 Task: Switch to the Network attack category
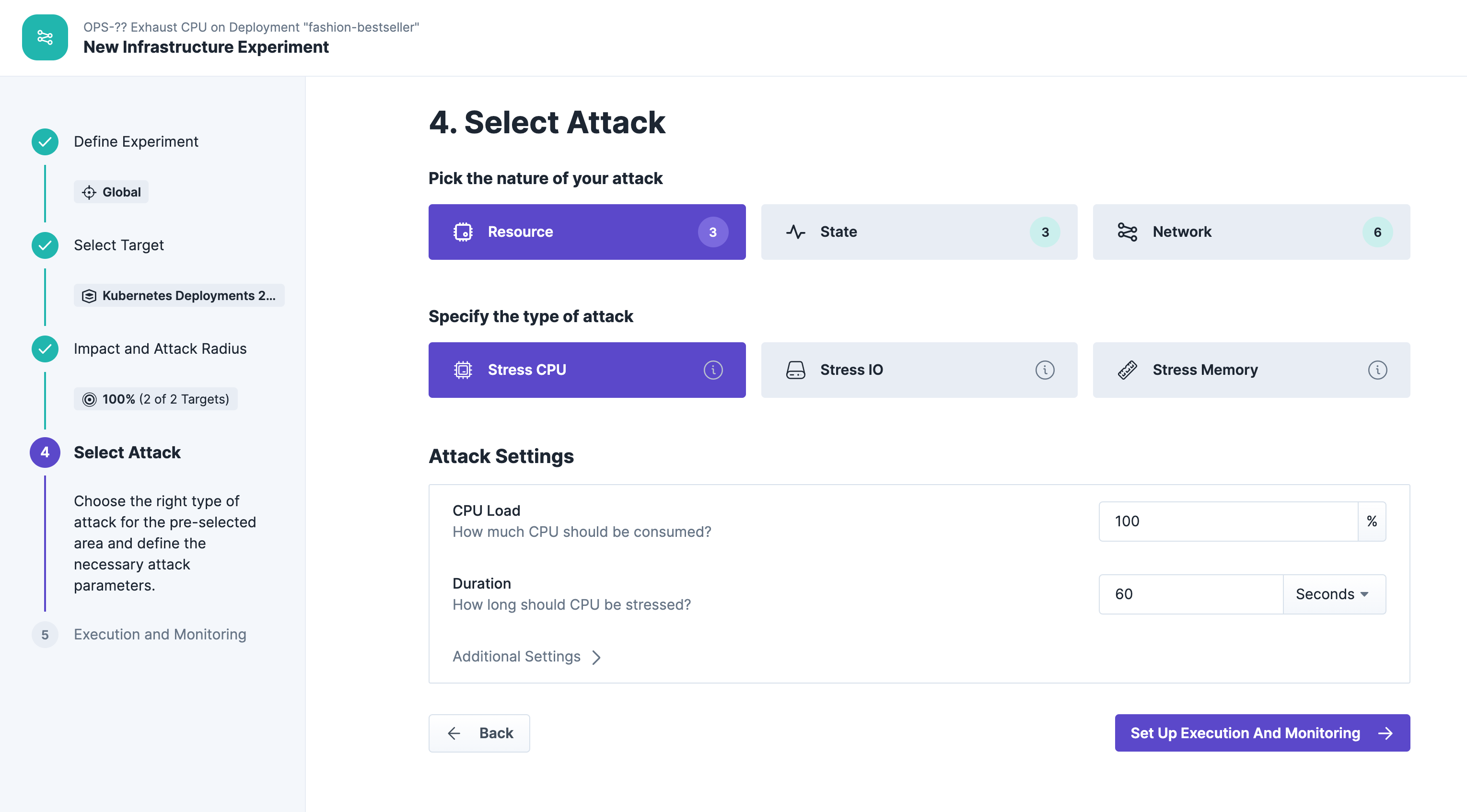pyautogui.click(x=1251, y=232)
